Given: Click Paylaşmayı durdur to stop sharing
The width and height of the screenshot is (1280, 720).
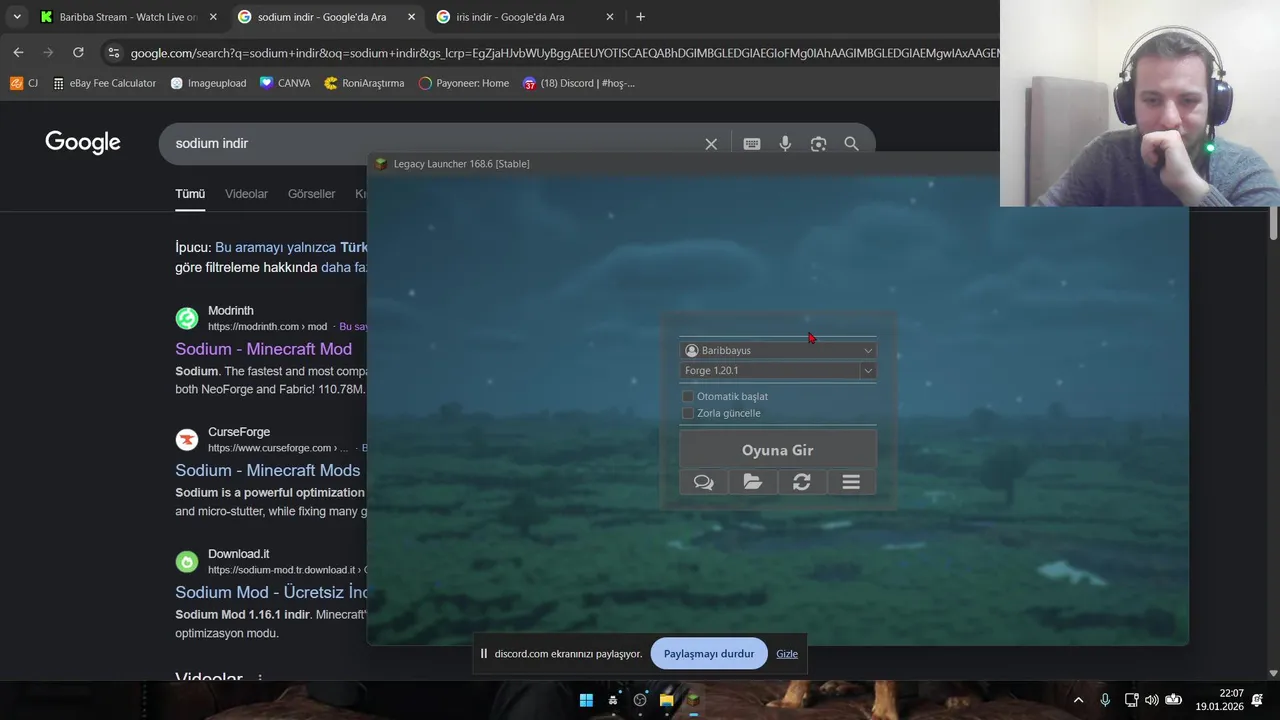Looking at the screenshot, I should (709, 654).
